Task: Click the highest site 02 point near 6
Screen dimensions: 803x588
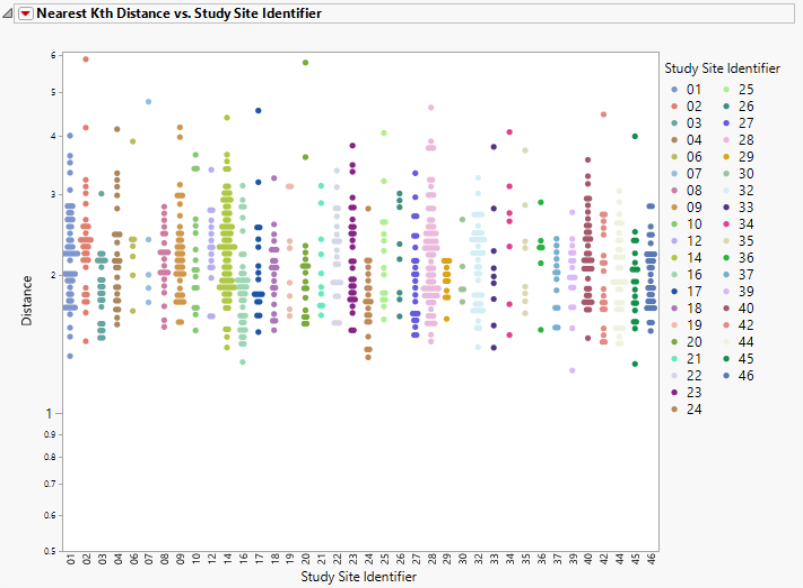Action: (x=86, y=59)
